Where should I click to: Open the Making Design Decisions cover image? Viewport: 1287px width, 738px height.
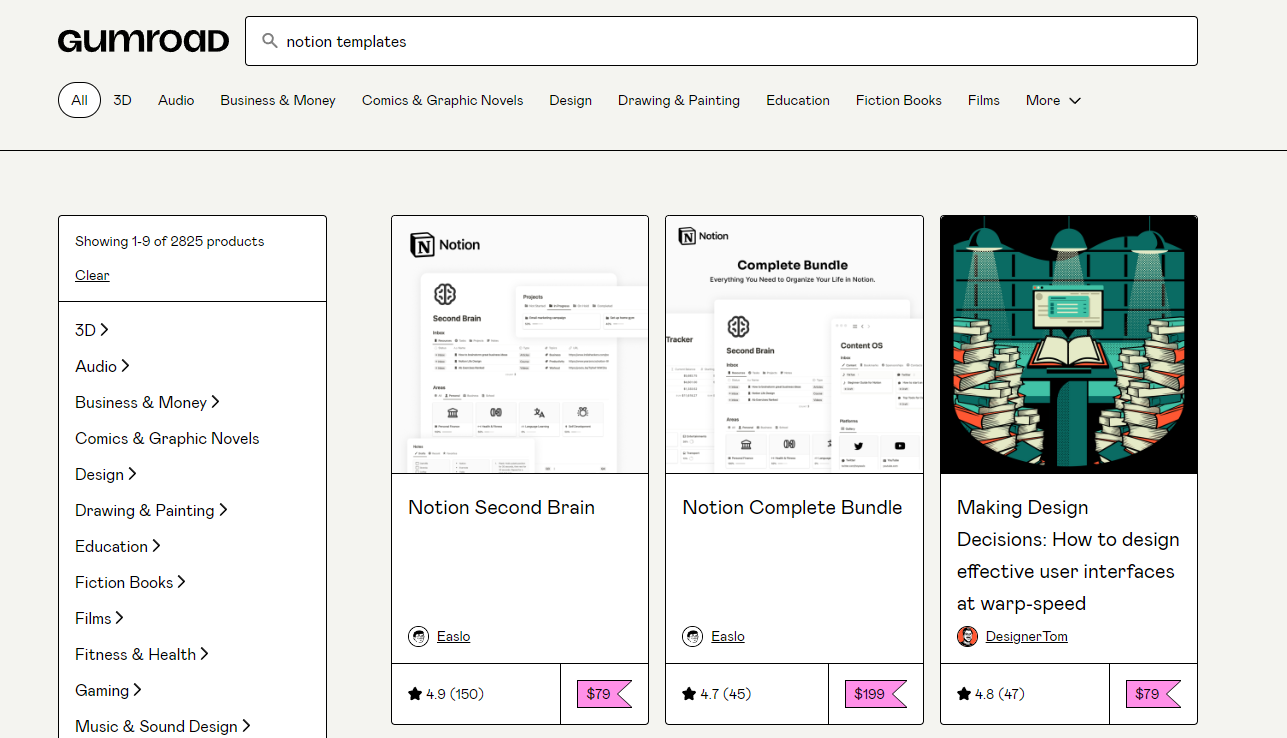tap(1069, 345)
